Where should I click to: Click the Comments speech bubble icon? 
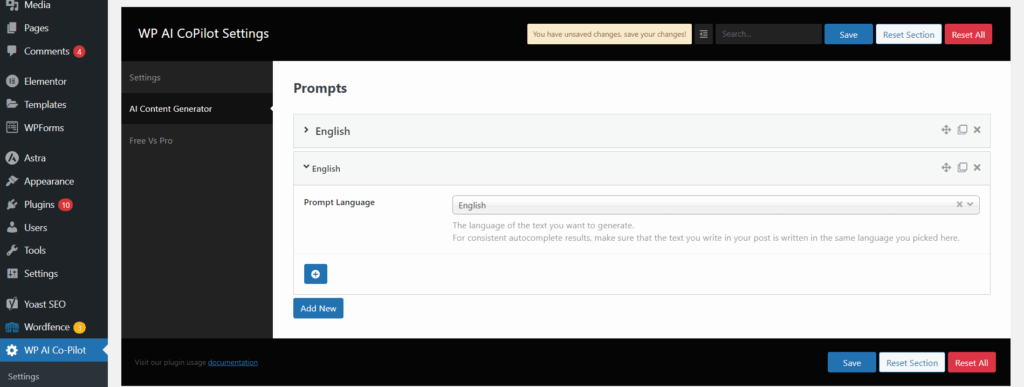point(12,51)
